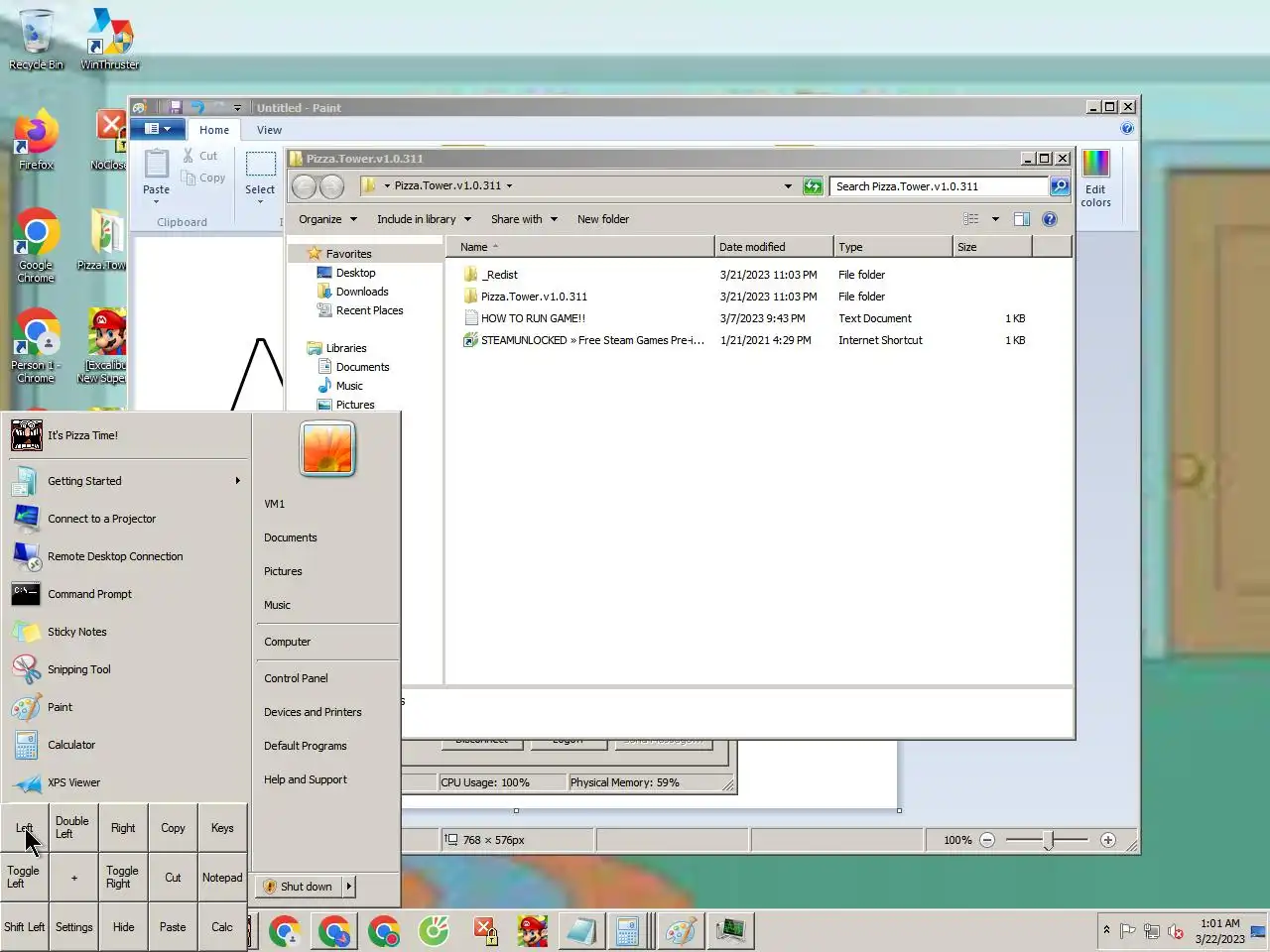The height and width of the screenshot is (952, 1270).
Task: Click the Explorer Forward navigation arrow
Action: pos(332,185)
